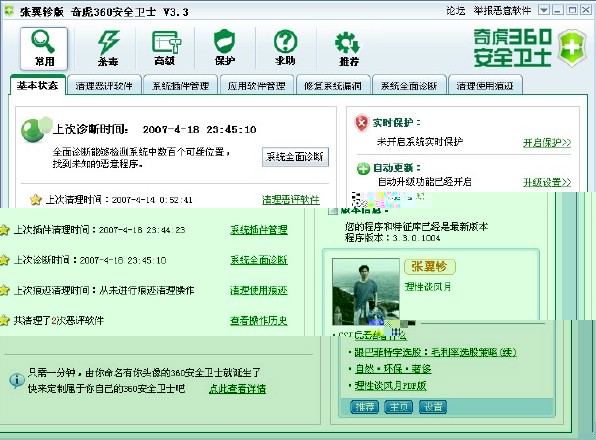Switch to the 修复系统漏洞 tab
The width and height of the screenshot is (596, 440).
click(x=332, y=85)
